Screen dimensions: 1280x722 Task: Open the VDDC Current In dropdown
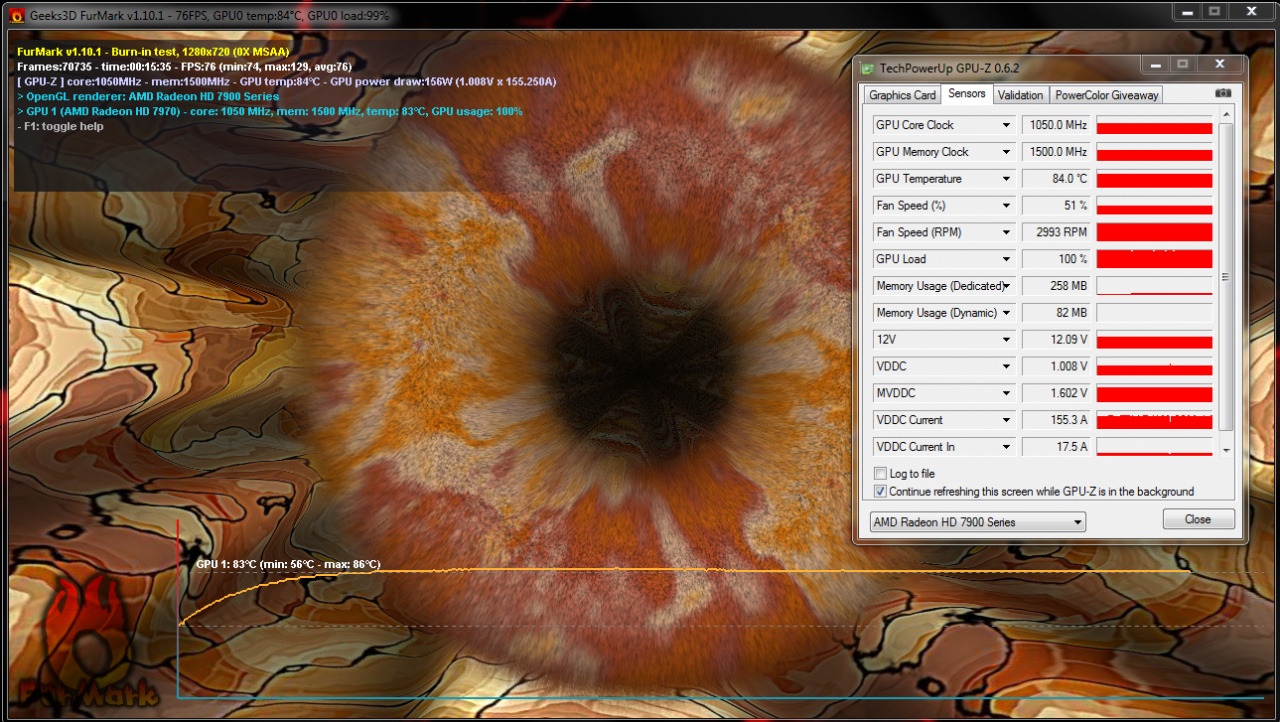point(1007,447)
